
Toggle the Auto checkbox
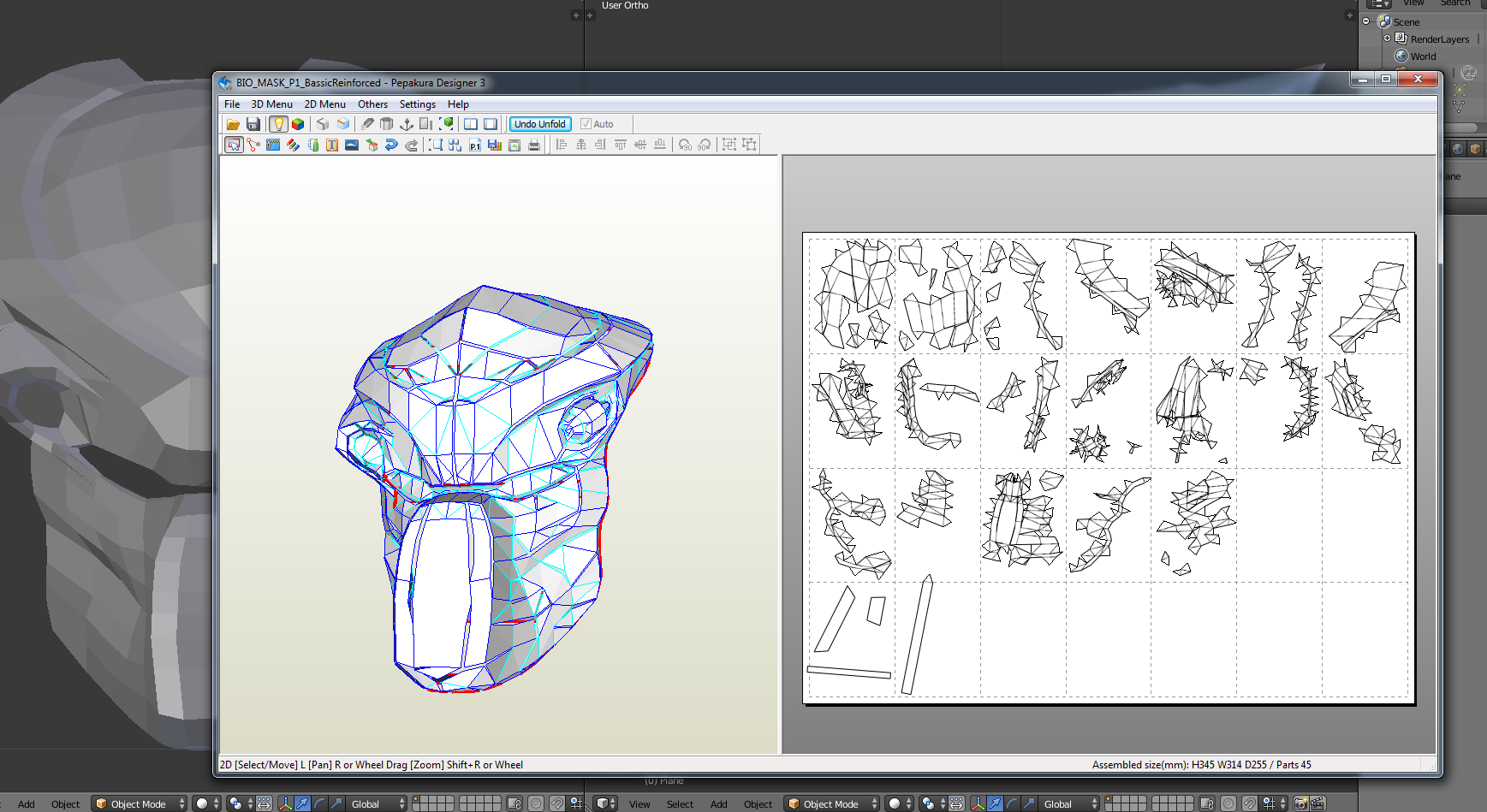pos(586,124)
